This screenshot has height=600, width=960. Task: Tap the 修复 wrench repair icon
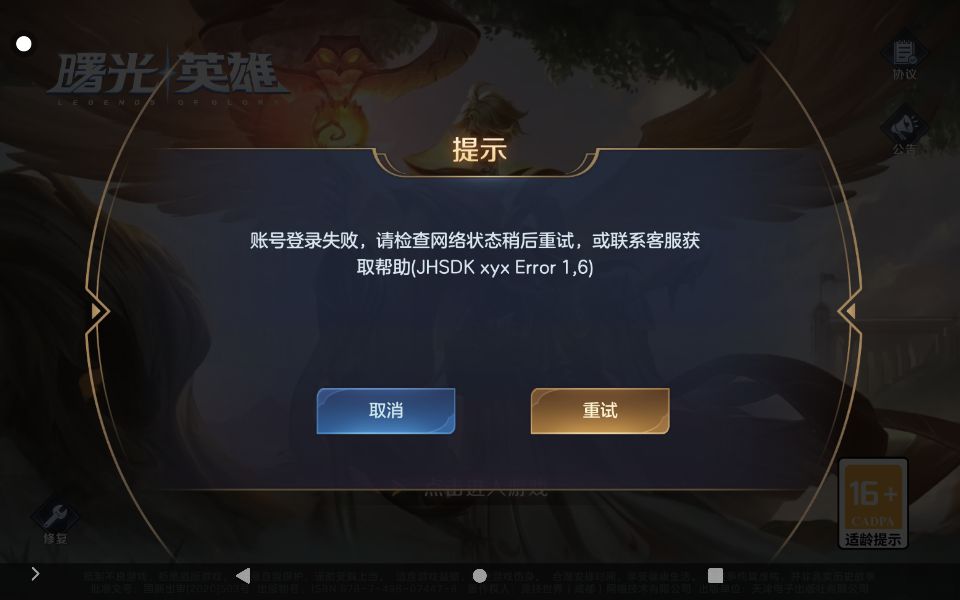tap(55, 522)
